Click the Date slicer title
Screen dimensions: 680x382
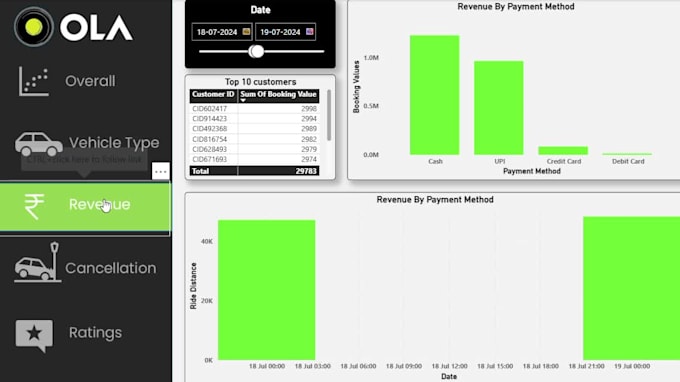point(260,10)
